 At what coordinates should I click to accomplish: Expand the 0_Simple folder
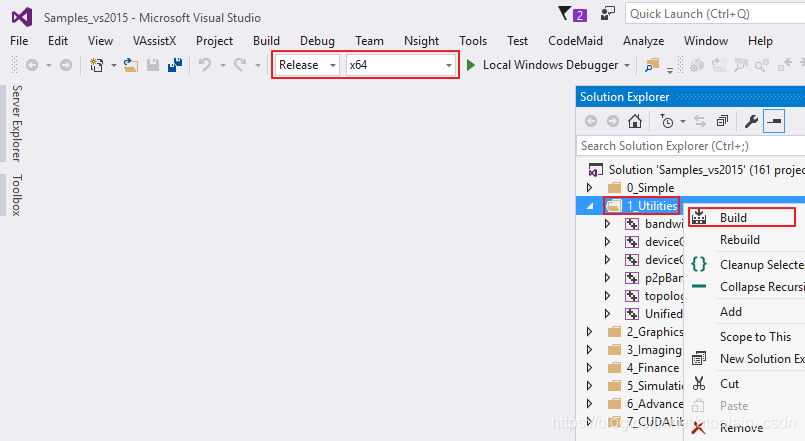point(589,187)
